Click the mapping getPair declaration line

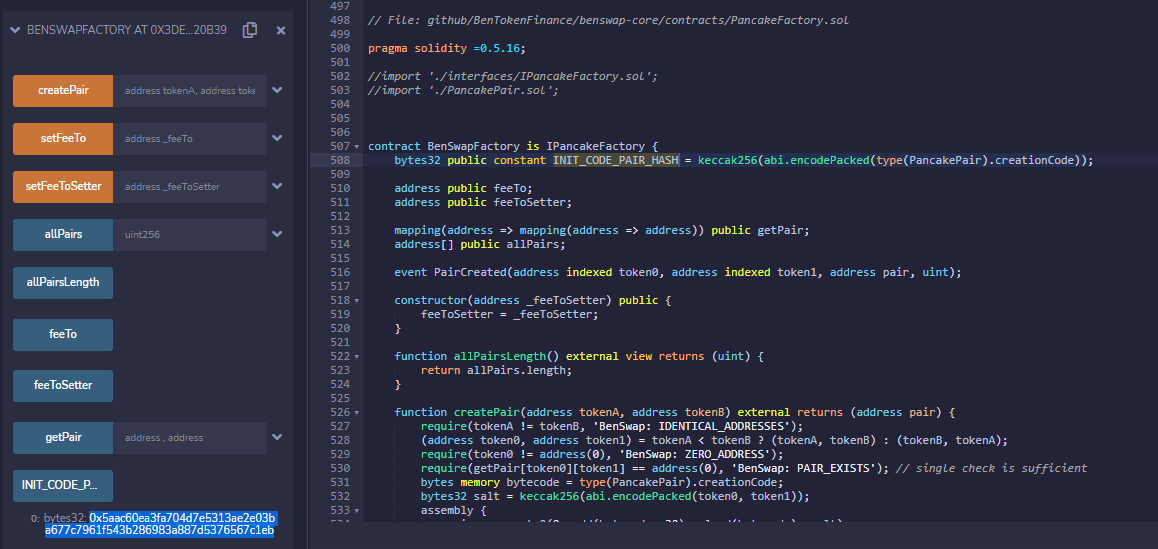click(602, 230)
